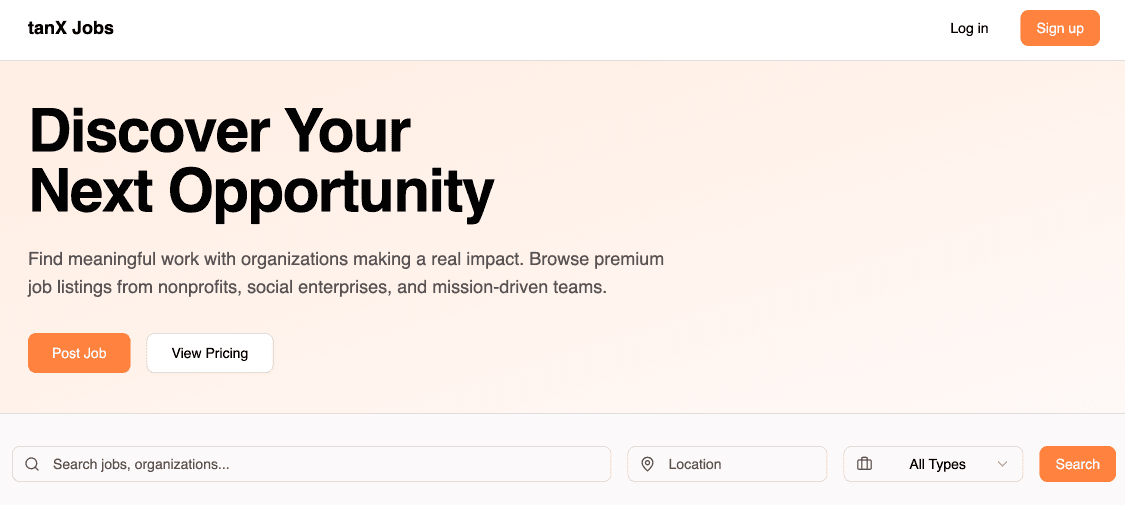Image resolution: width=1125 pixels, height=505 pixels.
Task: Click the "Find meaningful work" description paragraph
Action: tap(346, 273)
